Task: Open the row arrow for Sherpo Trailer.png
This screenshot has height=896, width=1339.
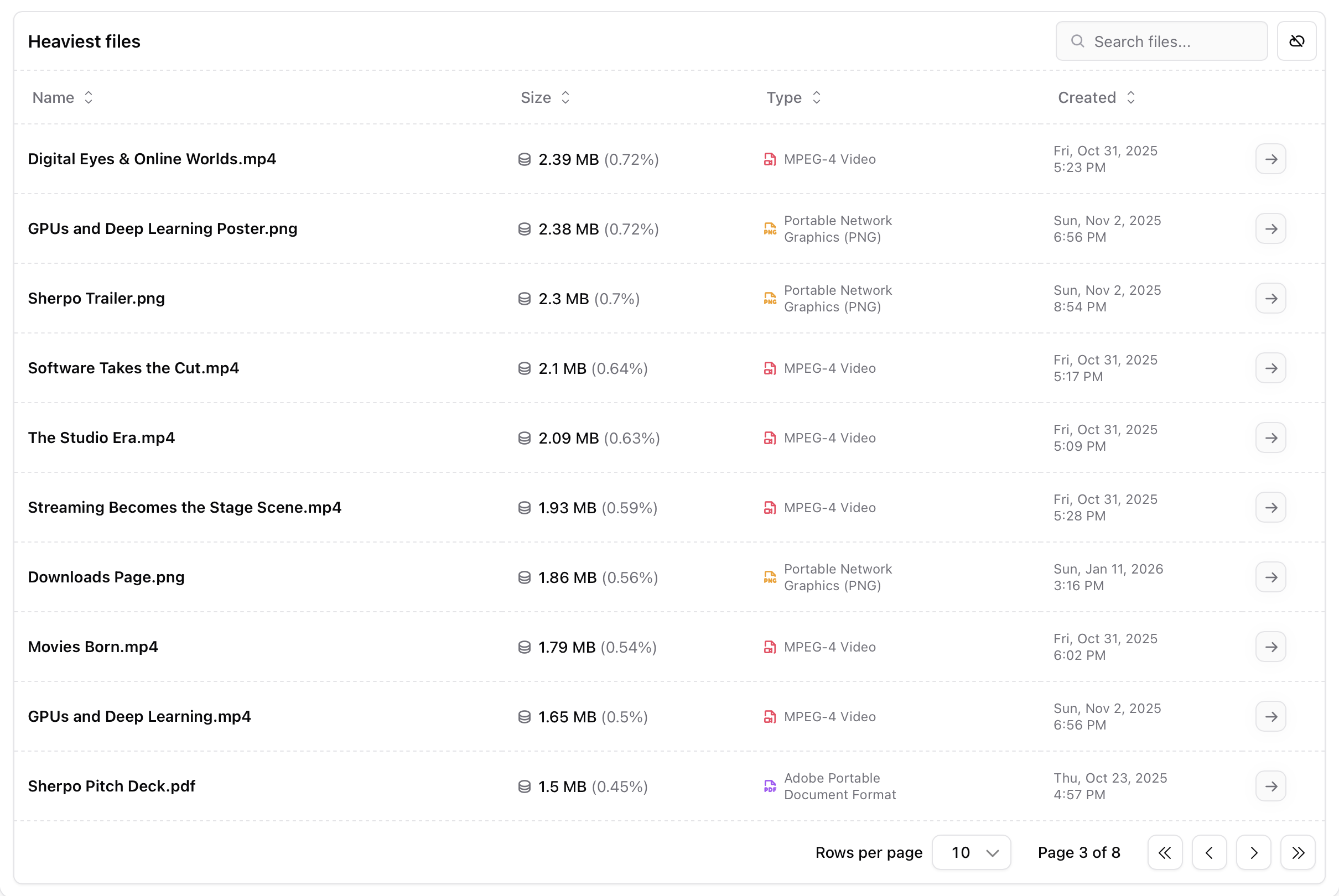Action: click(1270, 298)
